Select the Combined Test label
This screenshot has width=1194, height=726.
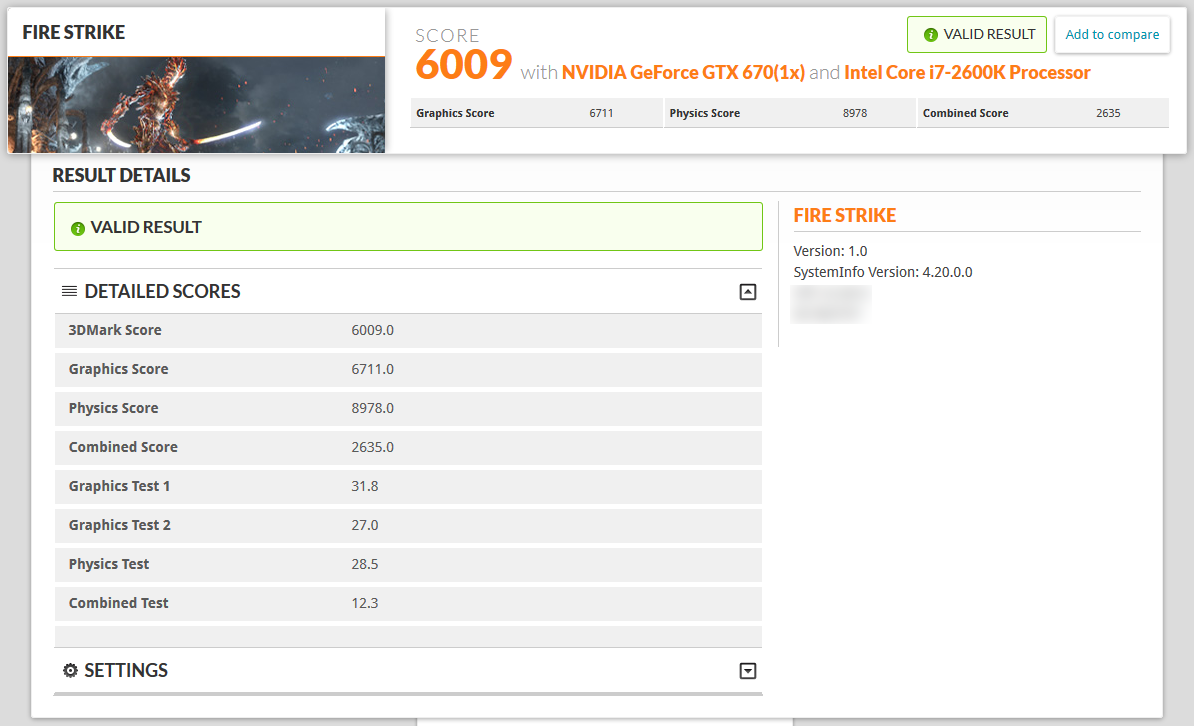point(119,603)
